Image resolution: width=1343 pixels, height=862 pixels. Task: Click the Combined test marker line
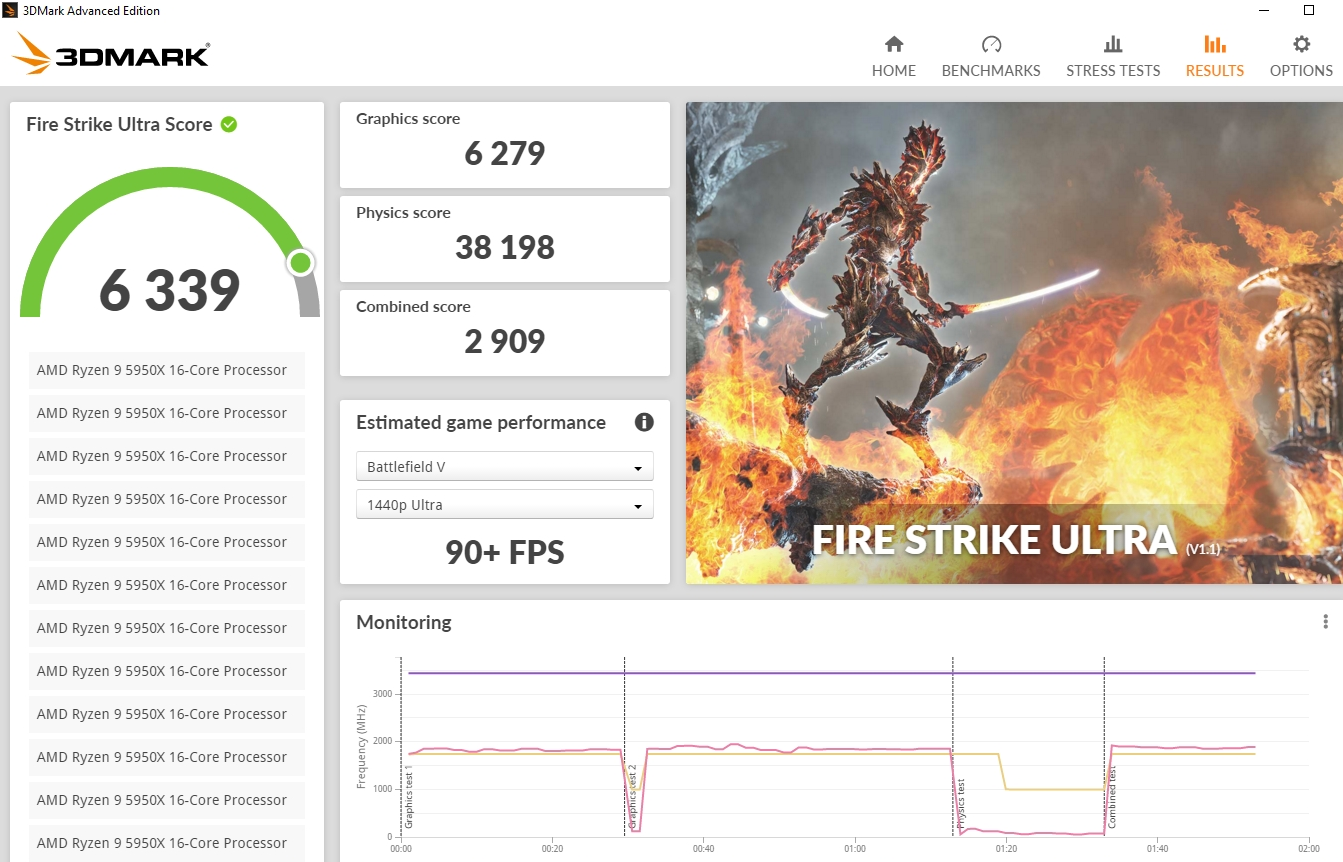1104,746
